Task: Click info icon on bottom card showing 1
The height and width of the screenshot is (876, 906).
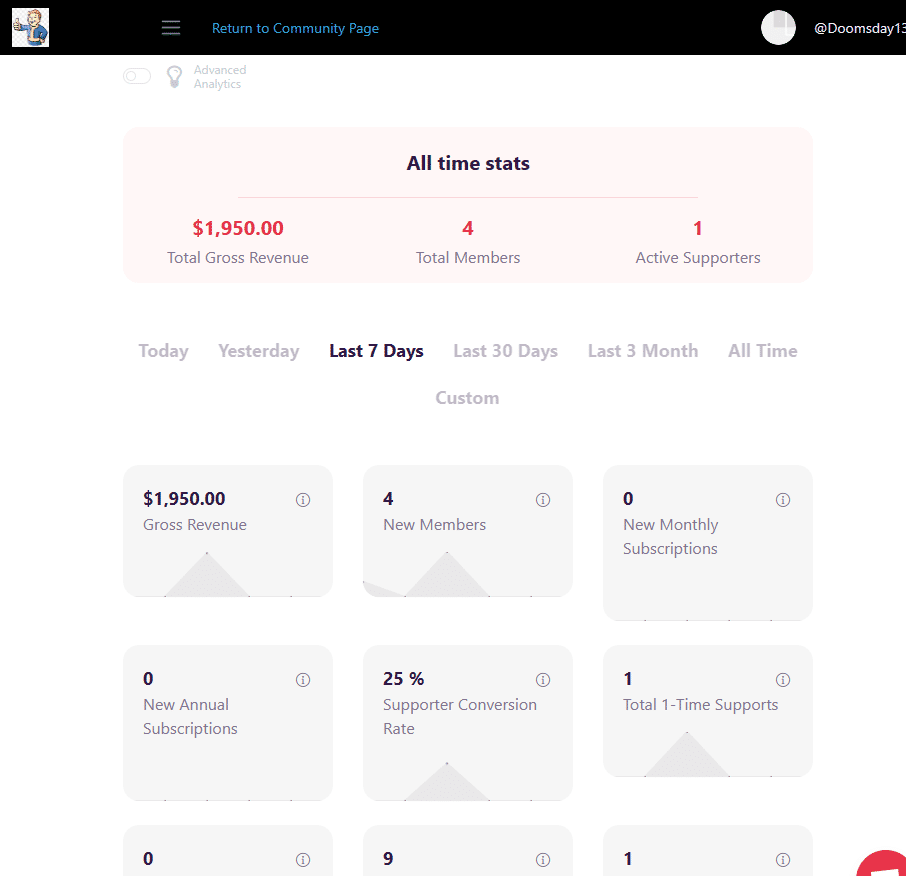Action: 783,860
